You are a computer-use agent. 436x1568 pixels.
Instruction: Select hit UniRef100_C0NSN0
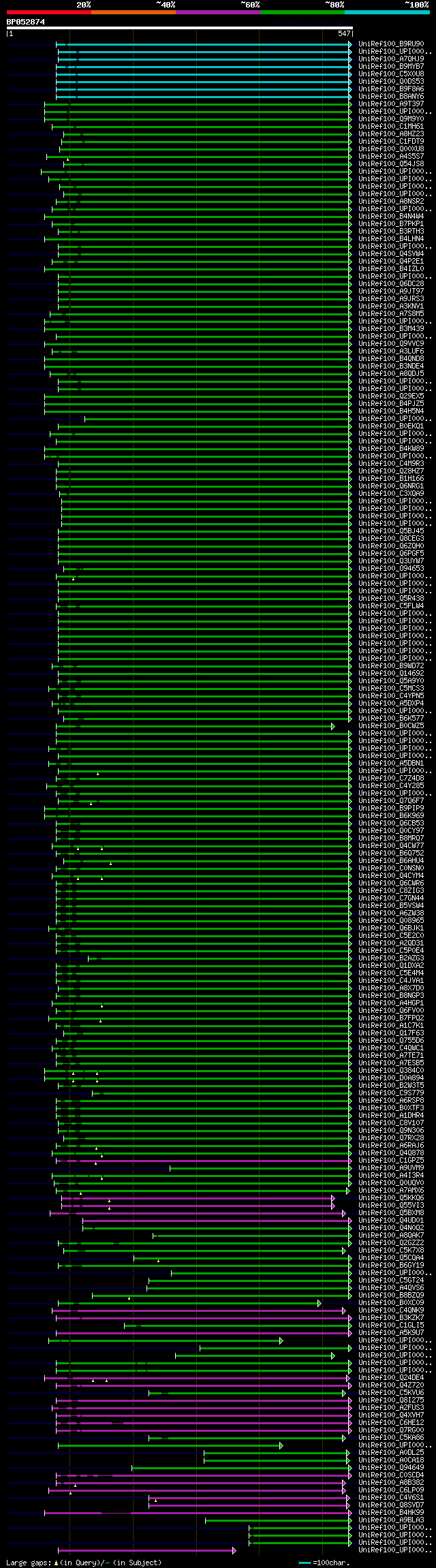[391, 868]
